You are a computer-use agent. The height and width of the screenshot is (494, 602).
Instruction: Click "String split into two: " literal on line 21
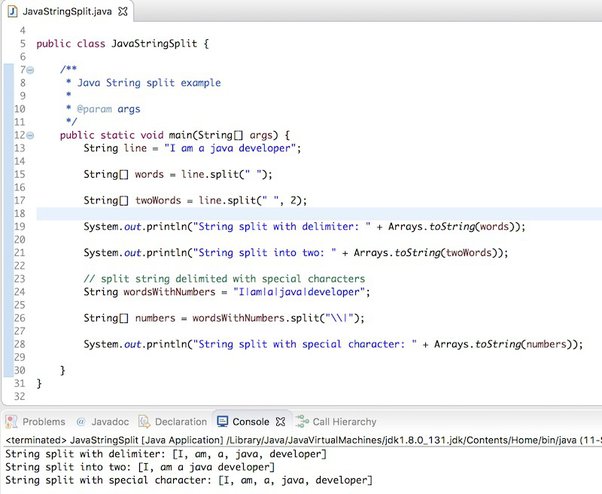pos(265,253)
